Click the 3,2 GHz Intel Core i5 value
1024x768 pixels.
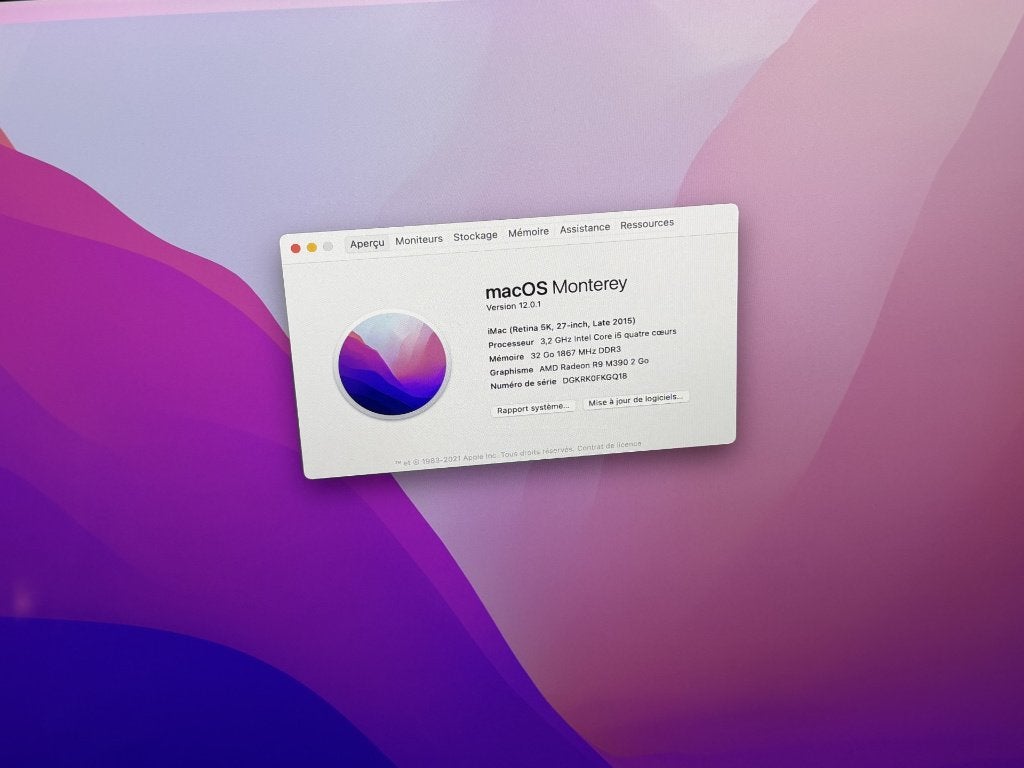(x=608, y=336)
